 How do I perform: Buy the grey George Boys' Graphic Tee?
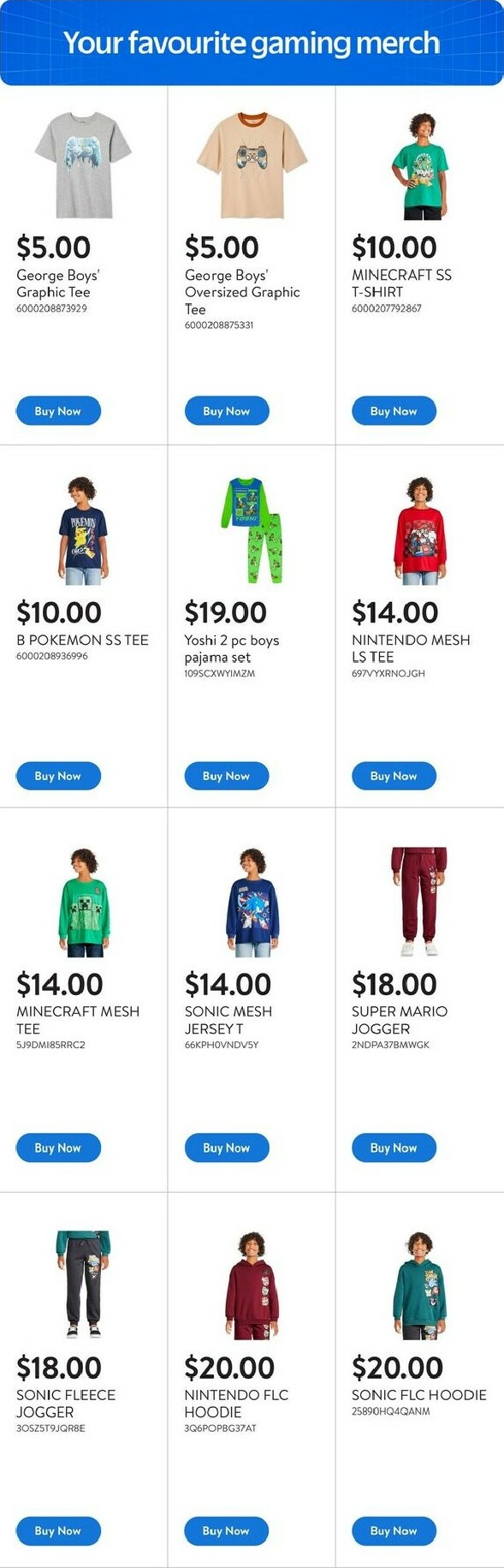pyautogui.click(x=58, y=411)
